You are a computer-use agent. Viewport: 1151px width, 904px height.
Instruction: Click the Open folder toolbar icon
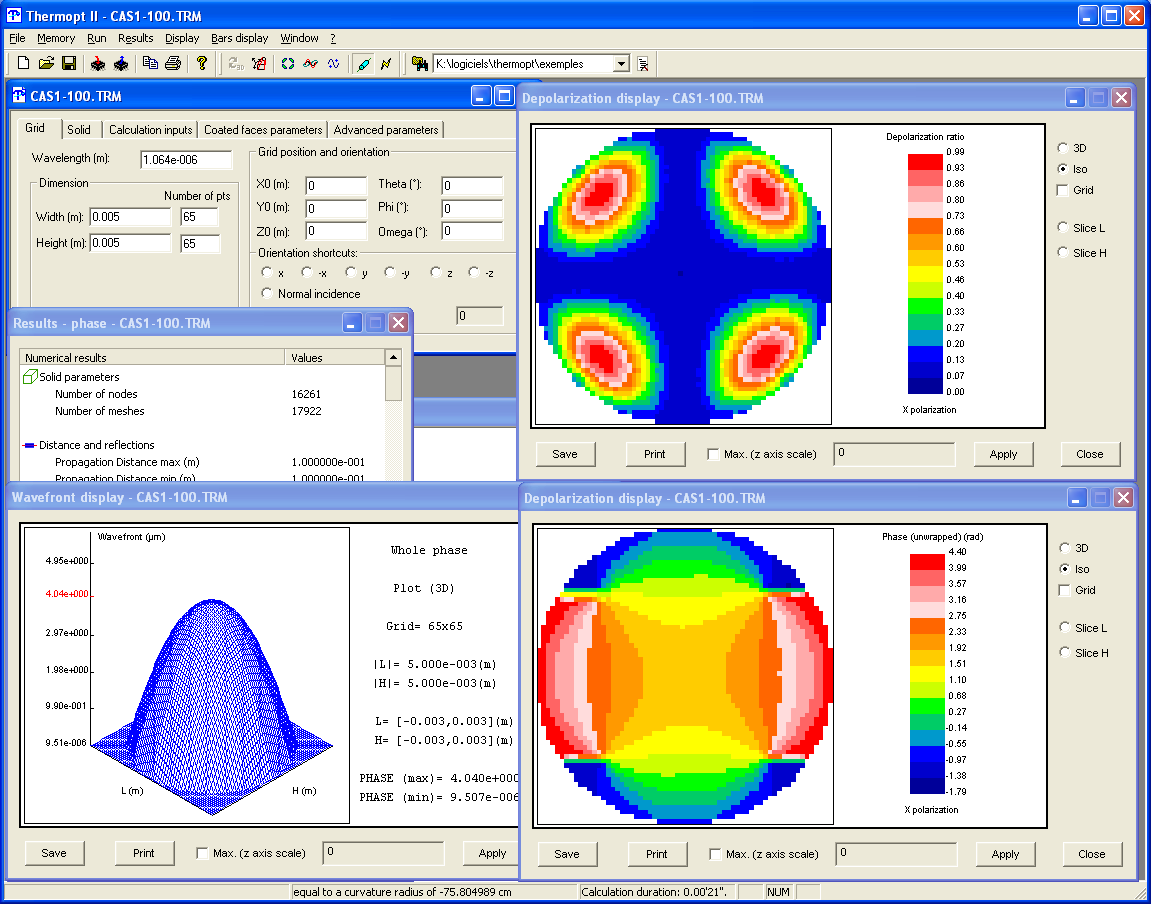[x=46, y=64]
